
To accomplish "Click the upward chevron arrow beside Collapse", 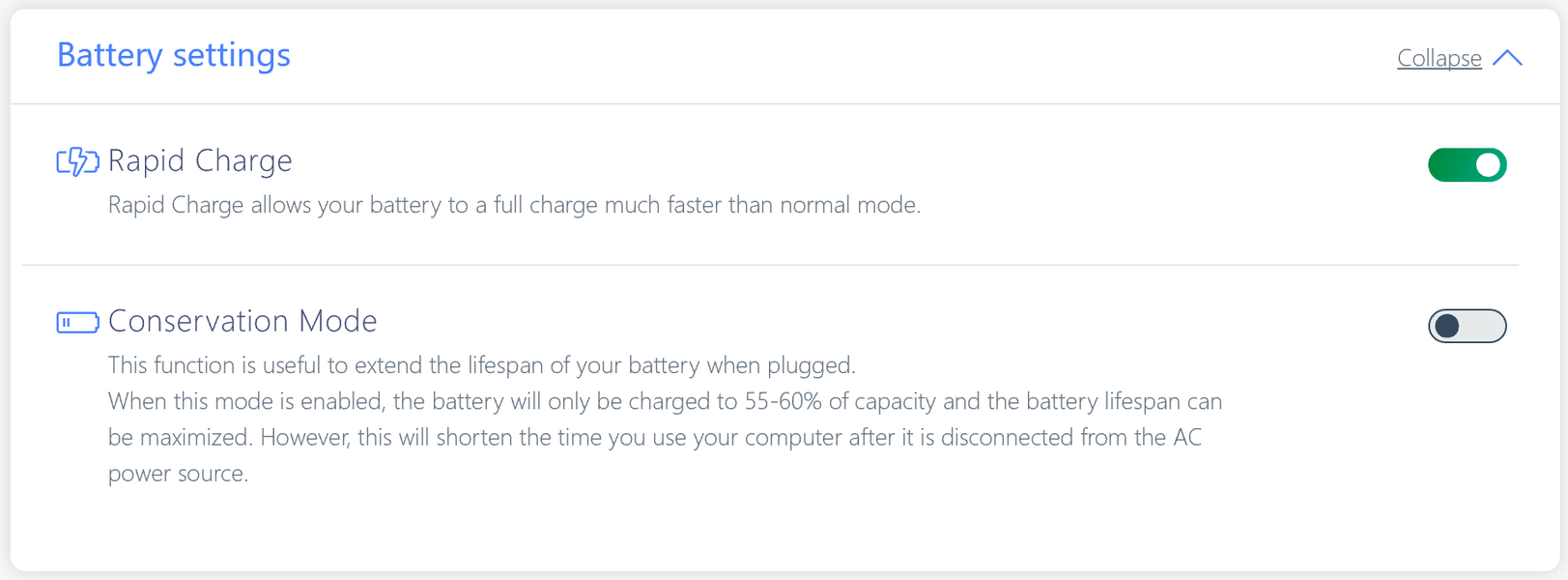I will [1507, 58].
